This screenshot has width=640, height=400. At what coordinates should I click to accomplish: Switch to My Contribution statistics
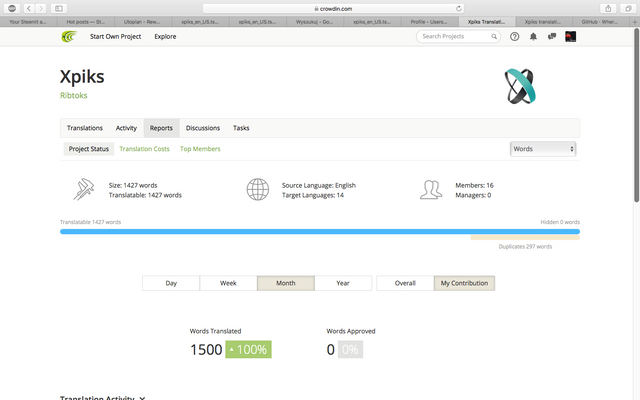pyautogui.click(x=464, y=283)
